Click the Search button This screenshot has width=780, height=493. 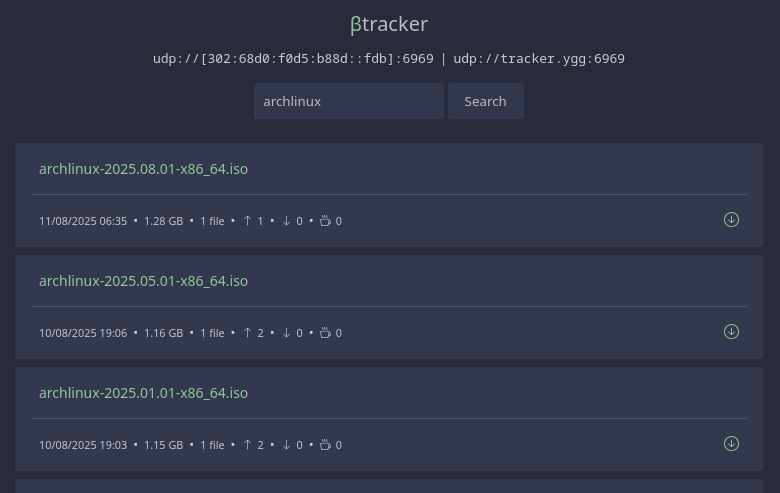[x=486, y=101]
